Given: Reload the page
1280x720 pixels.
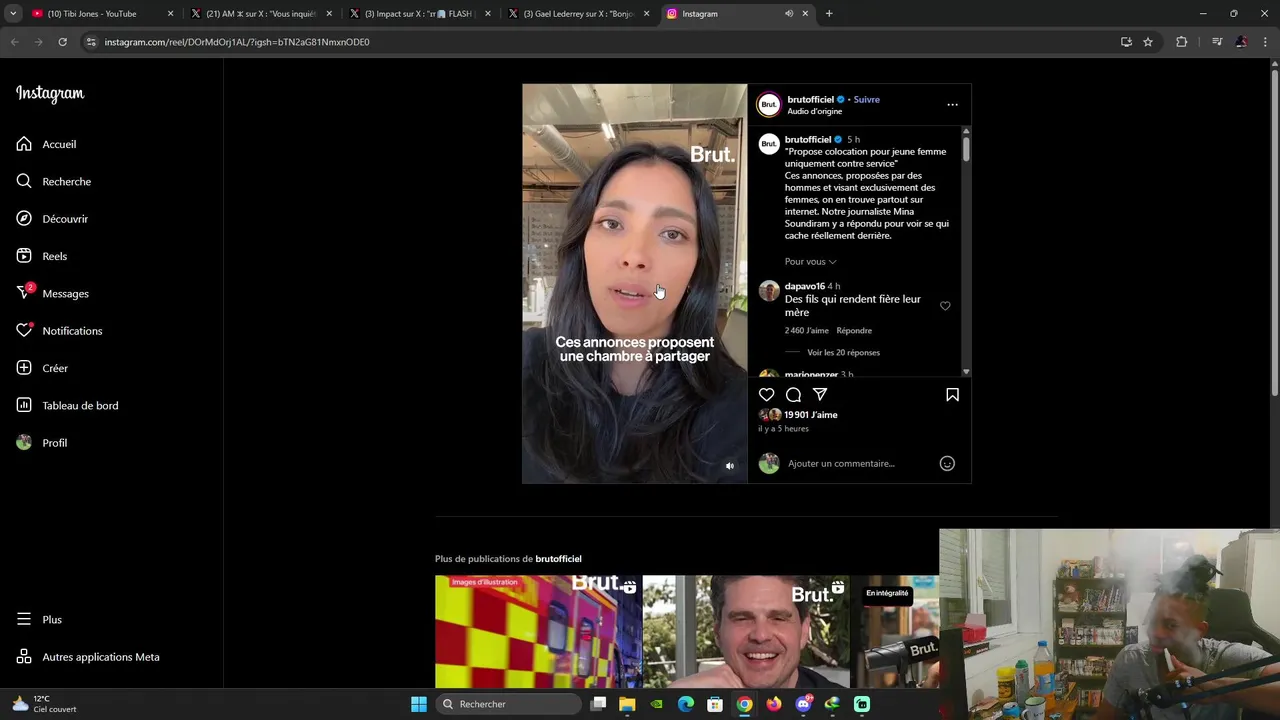Looking at the screenshot, I should pos(62,42).
